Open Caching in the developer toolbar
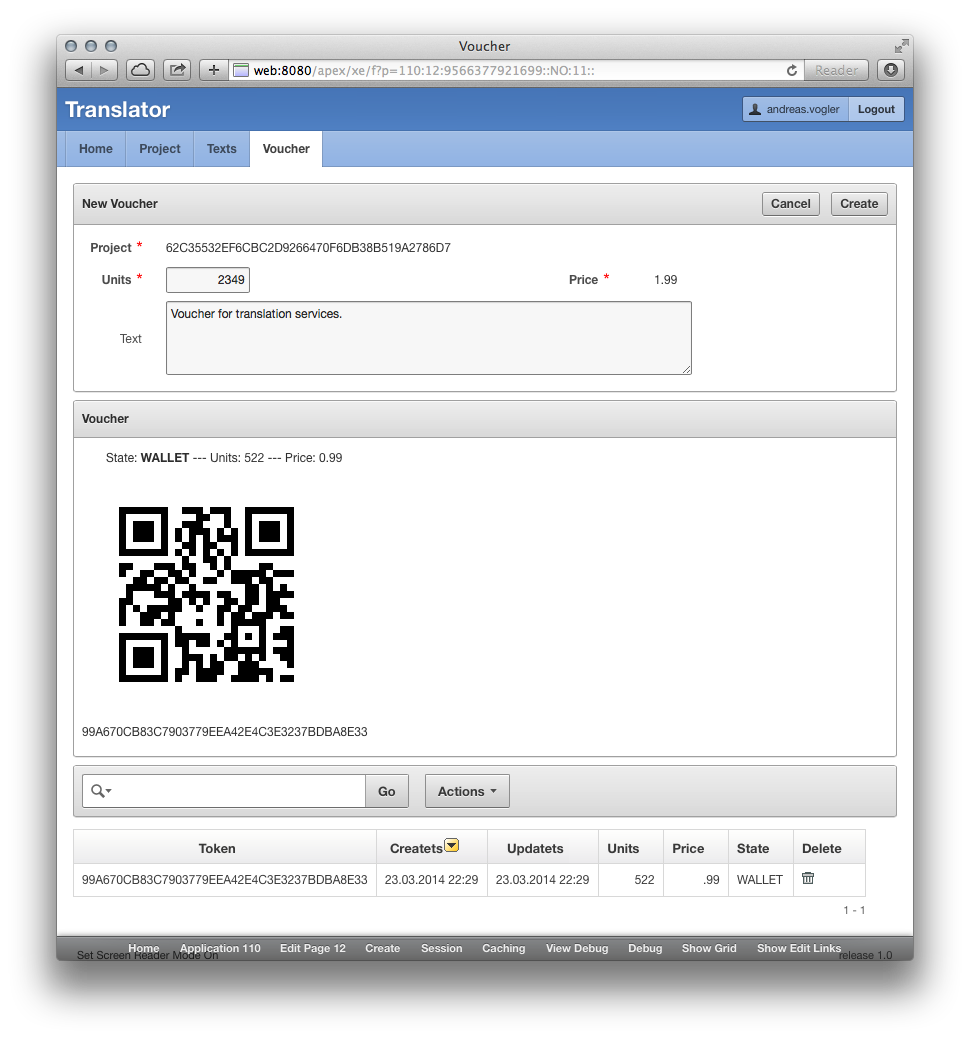Image resolution: width=970 pixels, height=1039 pixels. [504, 948]
